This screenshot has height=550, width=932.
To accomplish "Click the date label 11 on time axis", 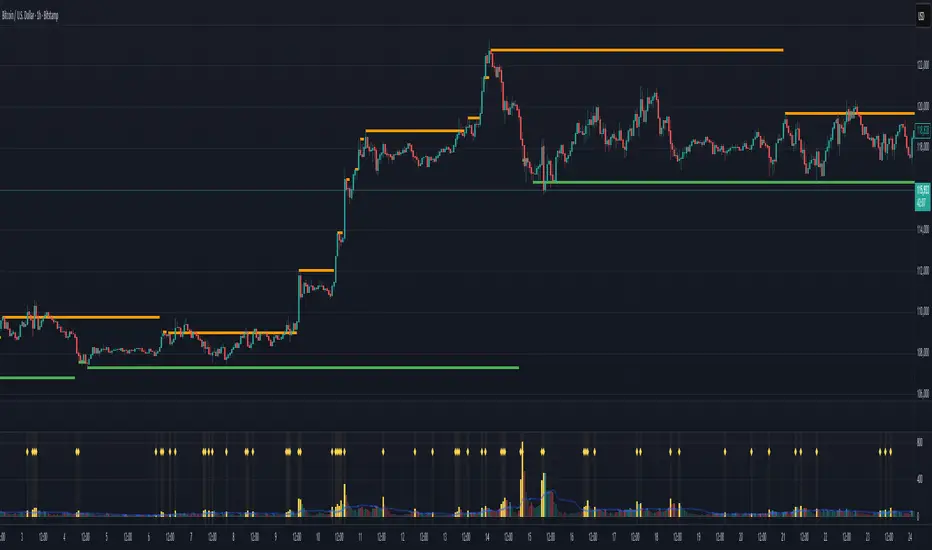I will pyautogui.click(x=360, y=537).
